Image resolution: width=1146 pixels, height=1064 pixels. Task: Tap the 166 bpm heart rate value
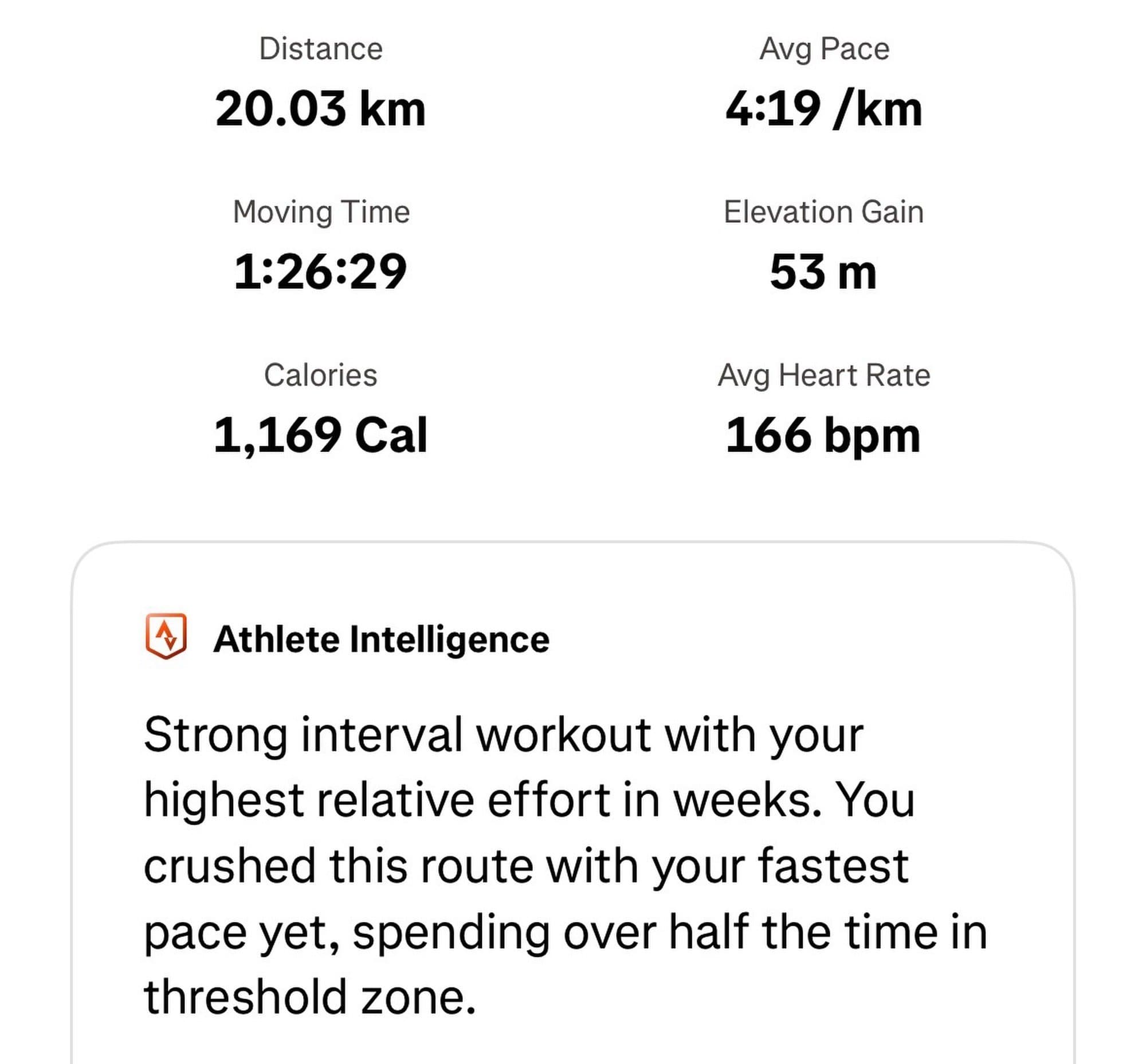tap(823, 435)
